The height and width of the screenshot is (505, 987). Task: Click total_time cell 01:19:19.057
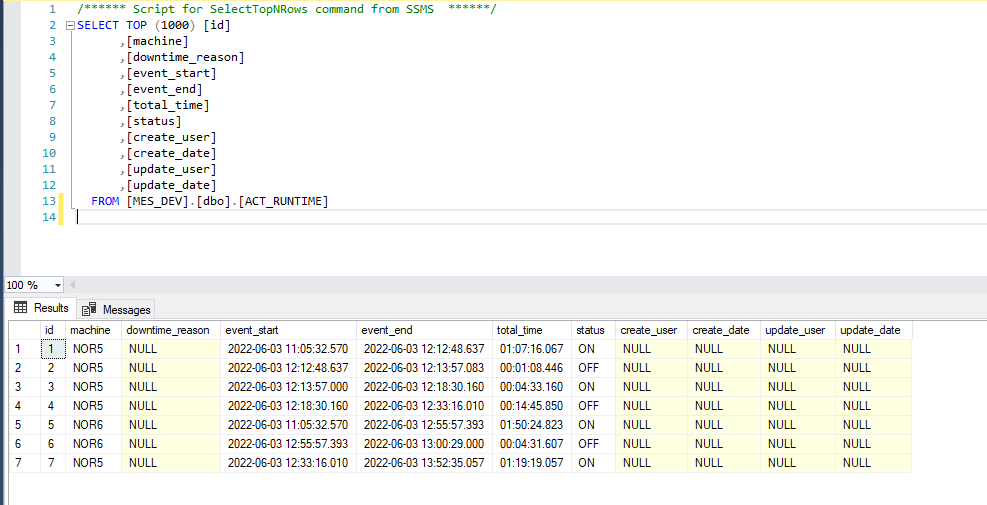[x=532, y=463]
